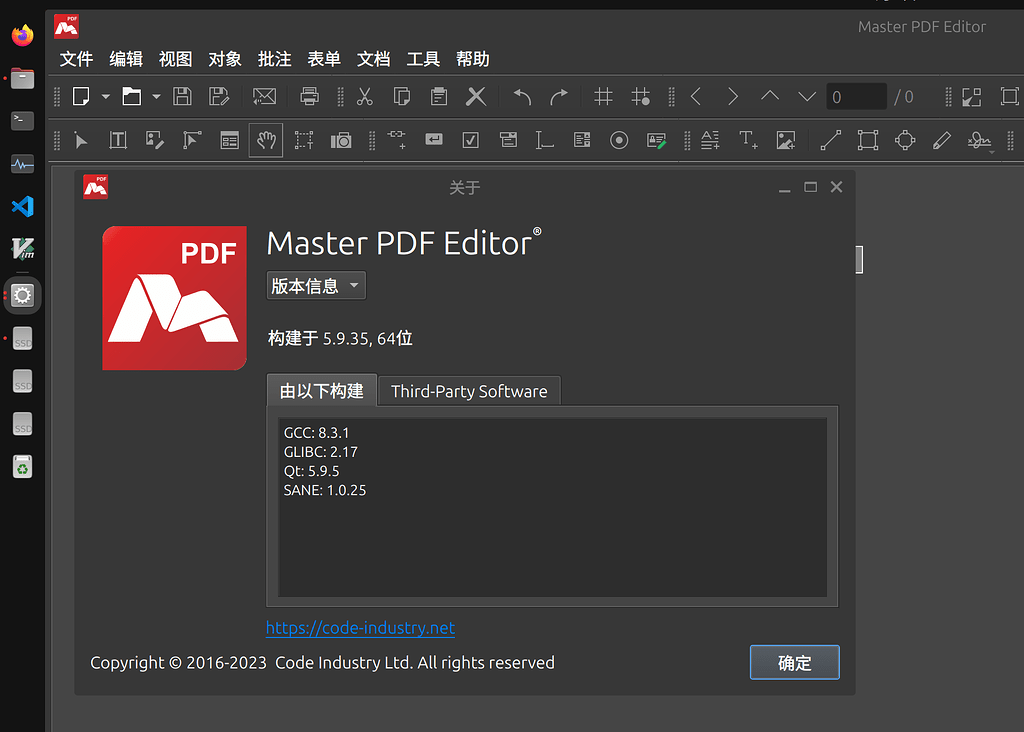Open the 工具 menu
Image resolution: width=1024 pixels, height=732 pixels.
(x=423, y=59)
